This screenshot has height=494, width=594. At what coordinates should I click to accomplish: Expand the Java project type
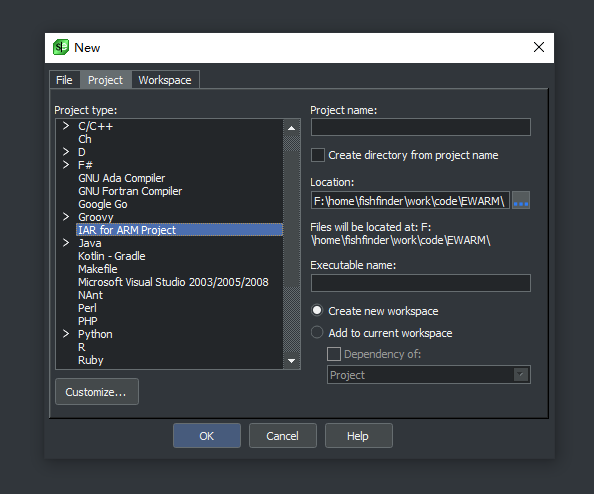66,243
